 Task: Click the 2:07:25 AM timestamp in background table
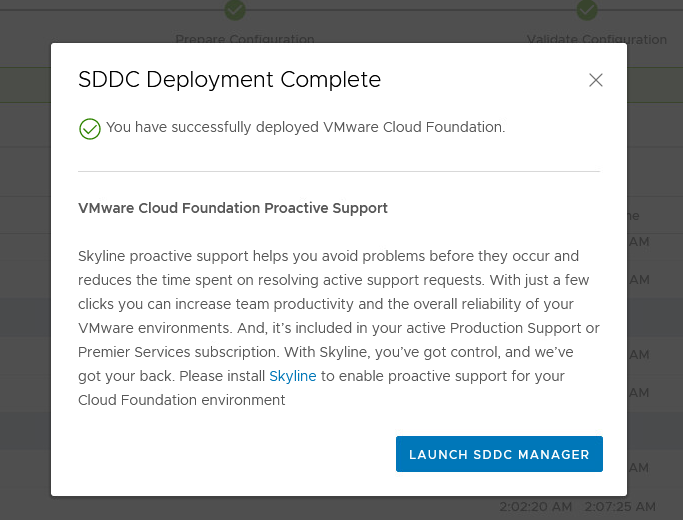coord(620,506)
